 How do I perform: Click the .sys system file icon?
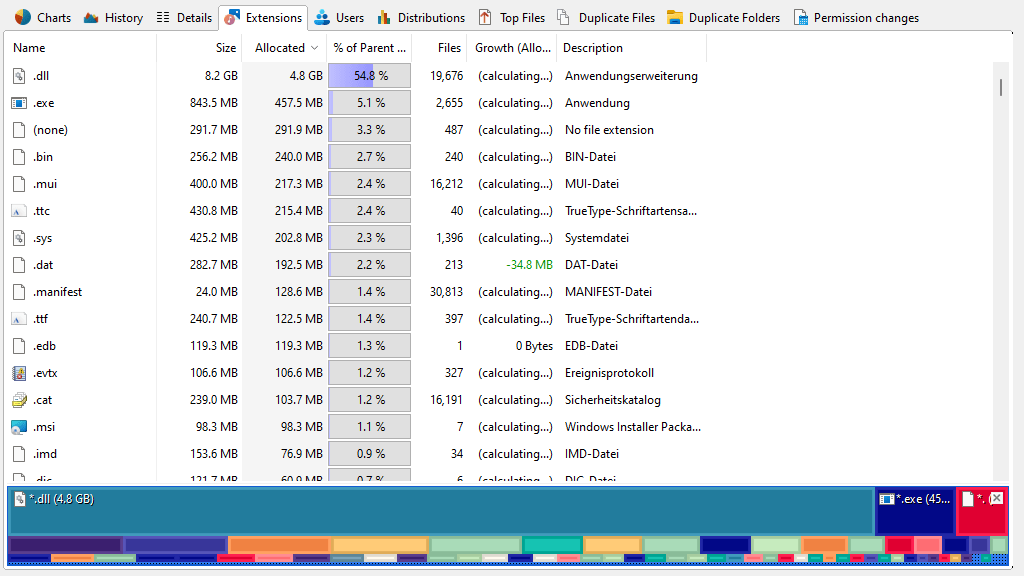18,238
